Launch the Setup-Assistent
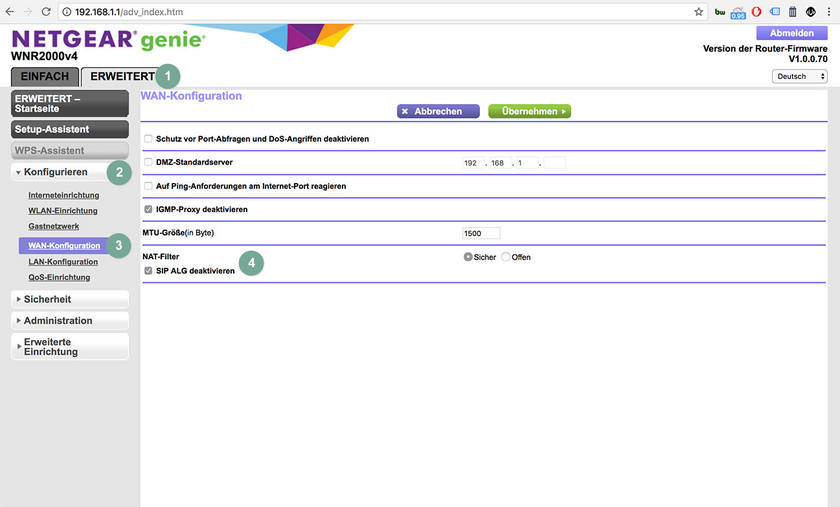Screen dimensions: 840x507 tap(70, 129)
